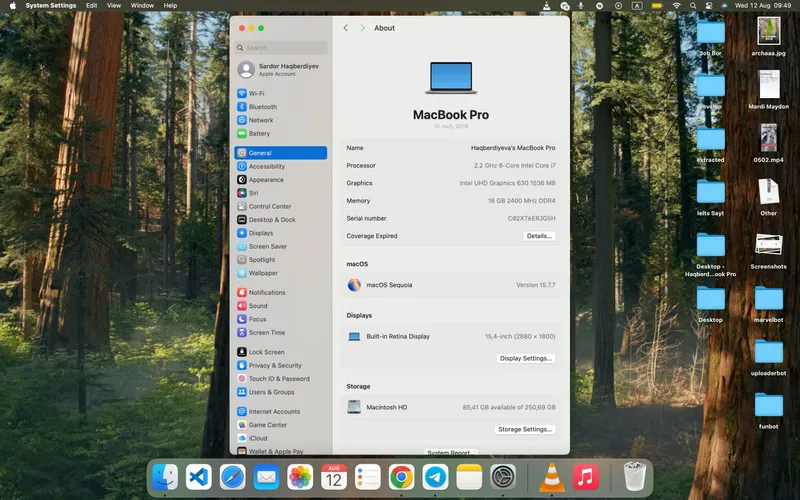Open Storage Settings button
The image size is (800, 500).
524,429
